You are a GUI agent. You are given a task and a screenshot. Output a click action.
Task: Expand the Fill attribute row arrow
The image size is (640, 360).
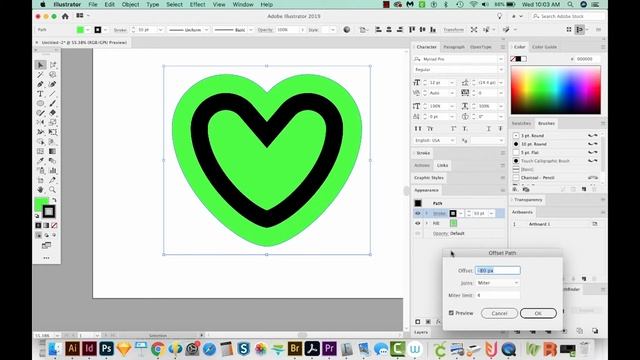tap(427, 223)
